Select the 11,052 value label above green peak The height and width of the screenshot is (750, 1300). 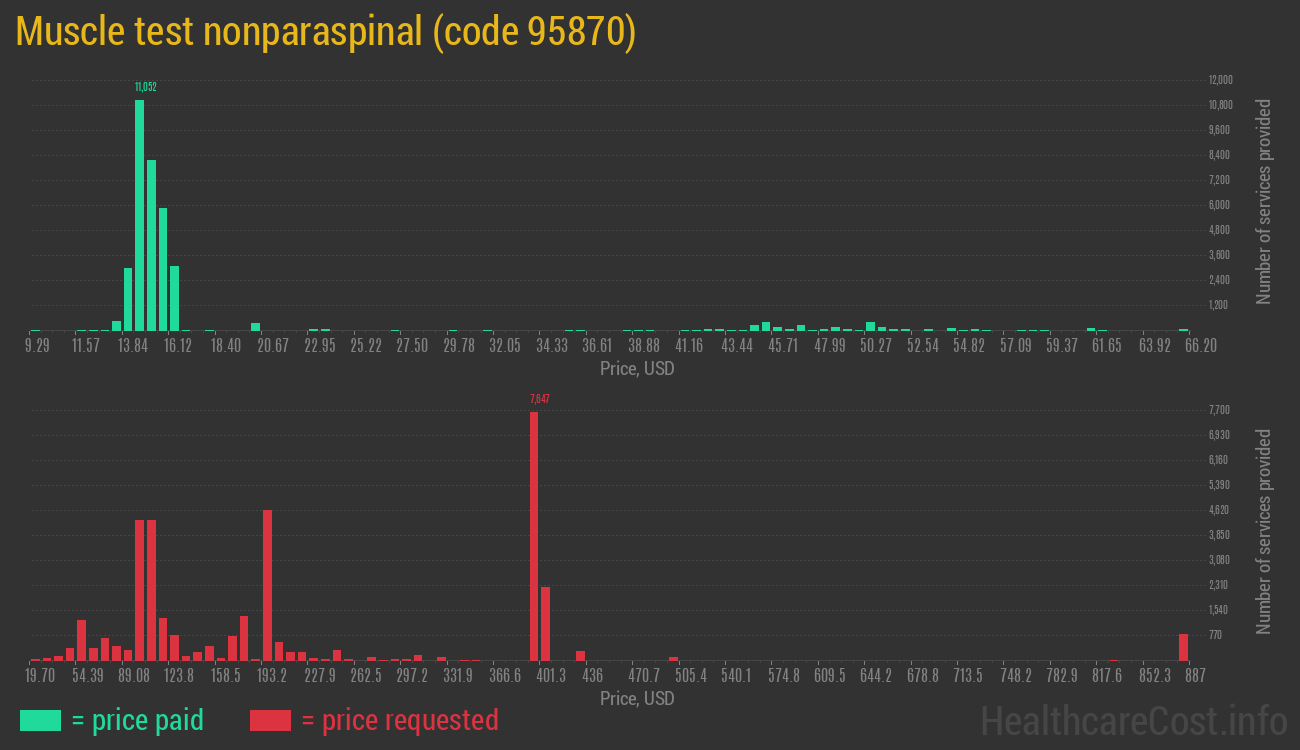click(x=147, y=87)
